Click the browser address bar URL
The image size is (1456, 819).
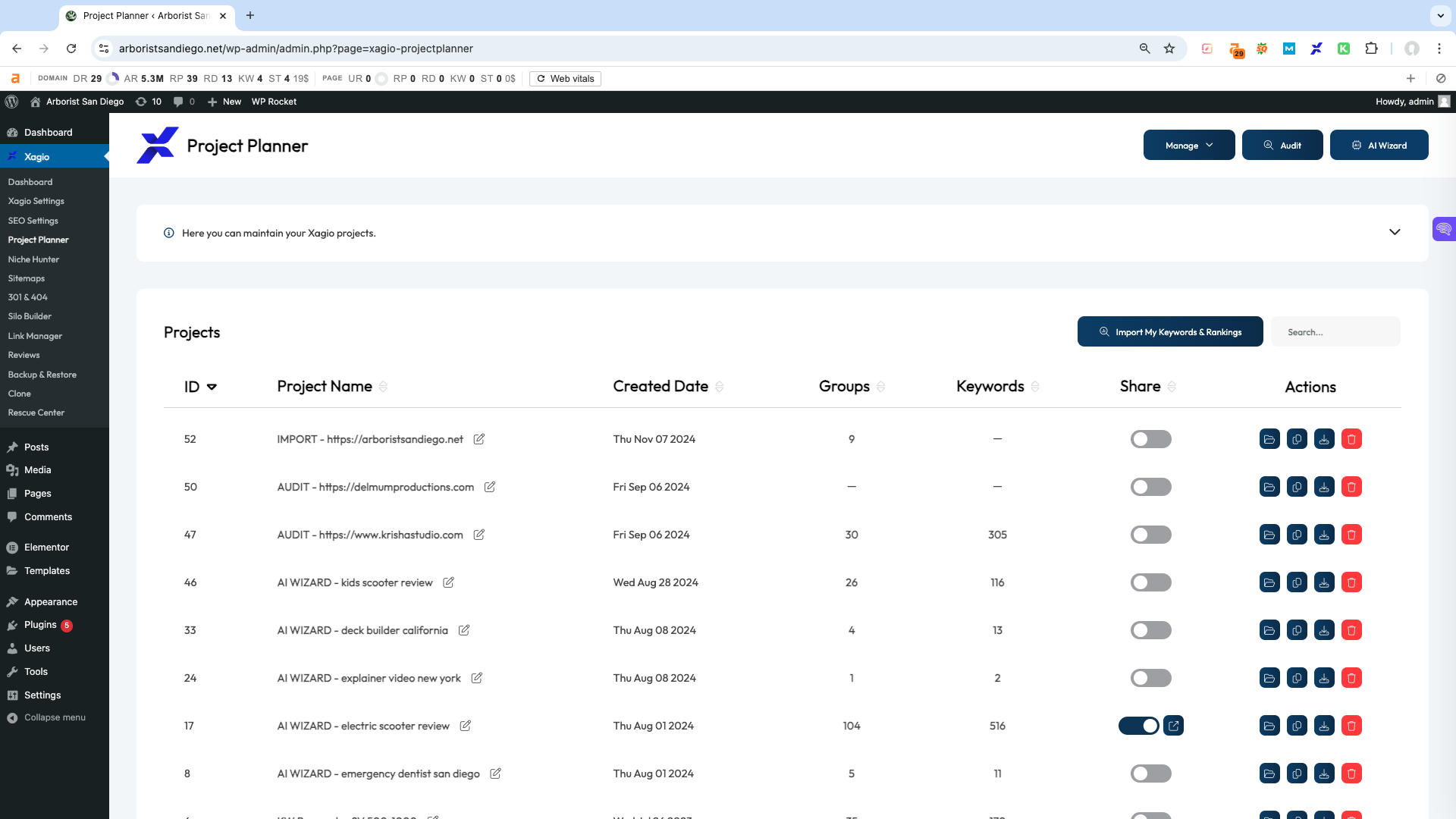(296, 49)
